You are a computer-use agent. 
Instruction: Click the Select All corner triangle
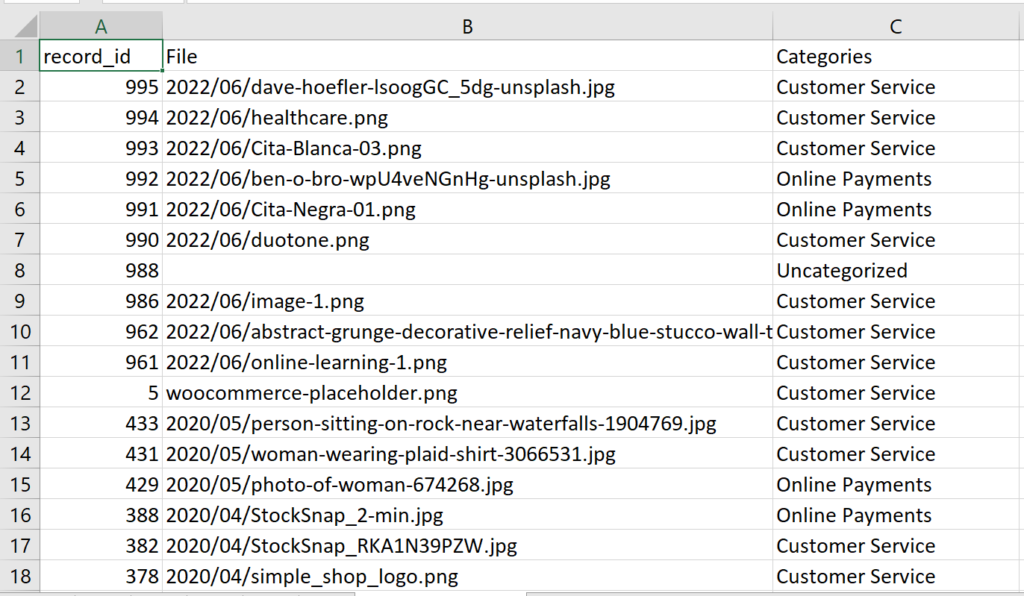pyautogui.click(x=19, y=27)
